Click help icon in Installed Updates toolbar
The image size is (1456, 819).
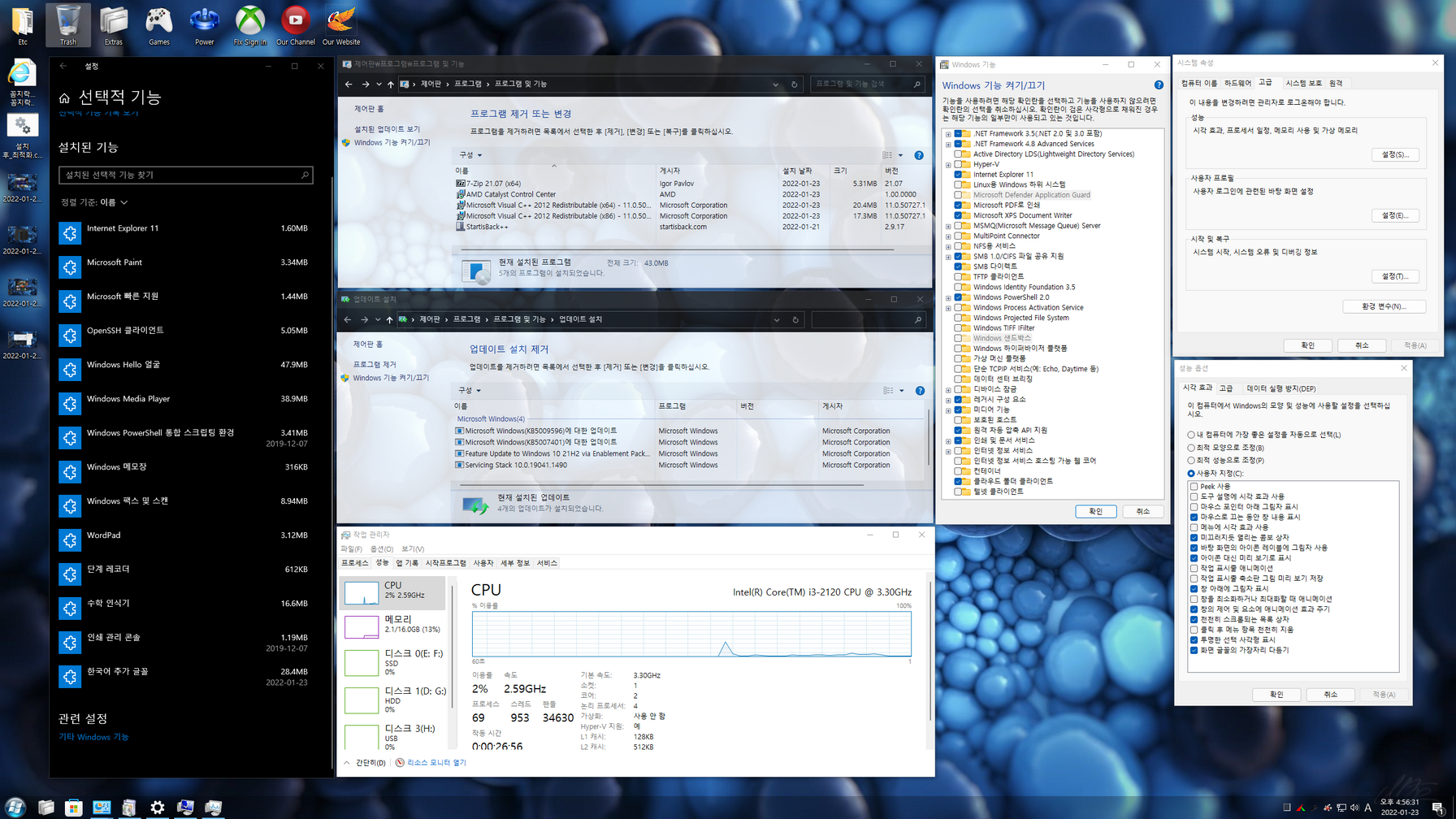click(920, 391)
